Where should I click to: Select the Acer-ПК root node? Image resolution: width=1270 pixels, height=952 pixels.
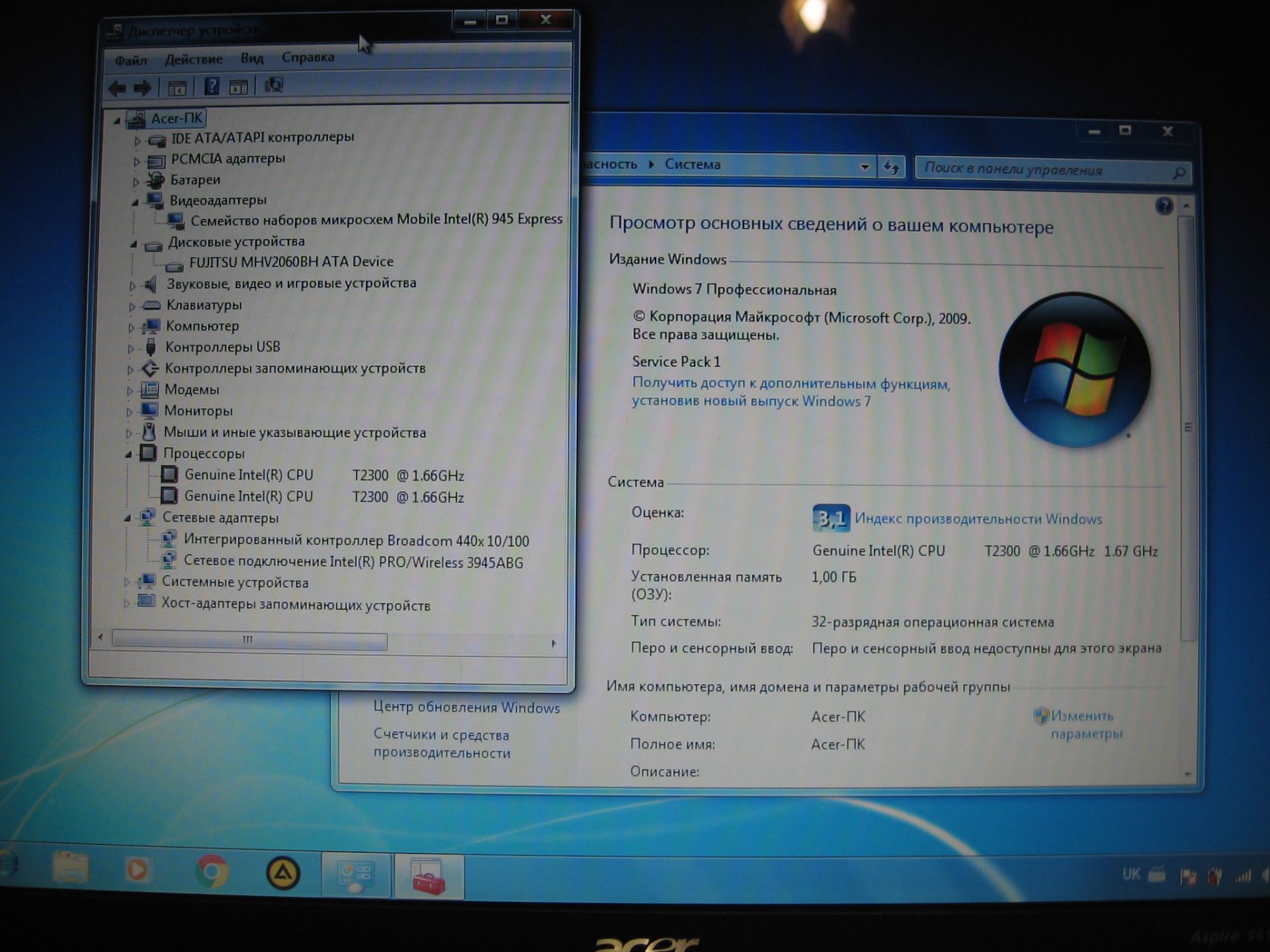(177, 118)
